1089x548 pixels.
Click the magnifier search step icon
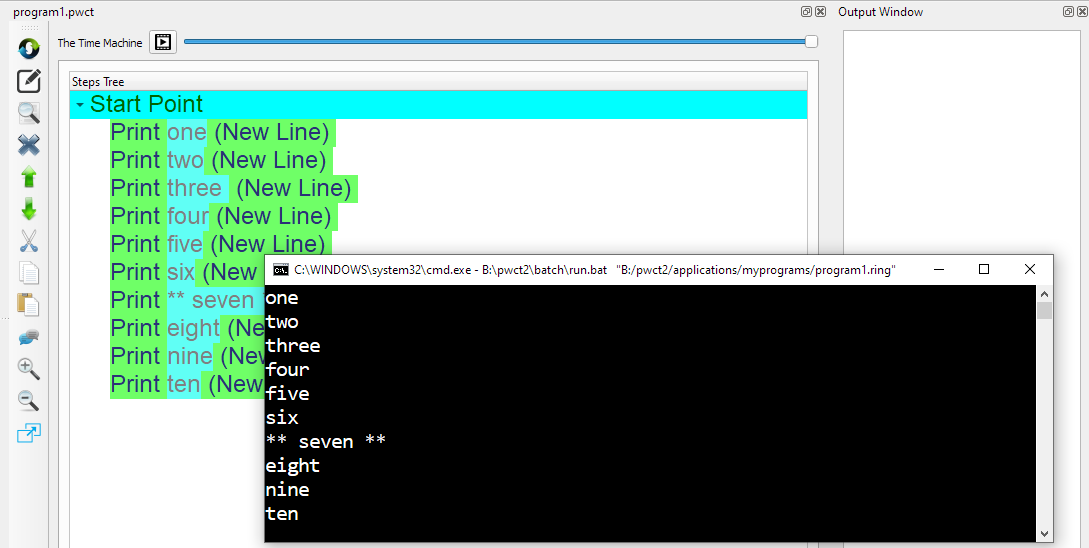pos(29,113)
